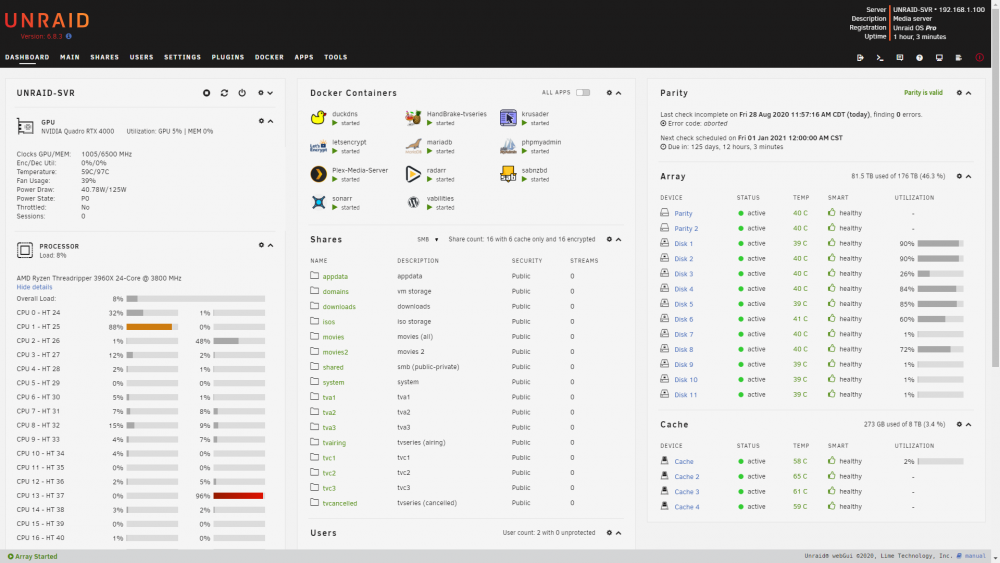Stop the array using the stop icon
Viewport: 1000px width, 563px height.
(x=207, y=93)
